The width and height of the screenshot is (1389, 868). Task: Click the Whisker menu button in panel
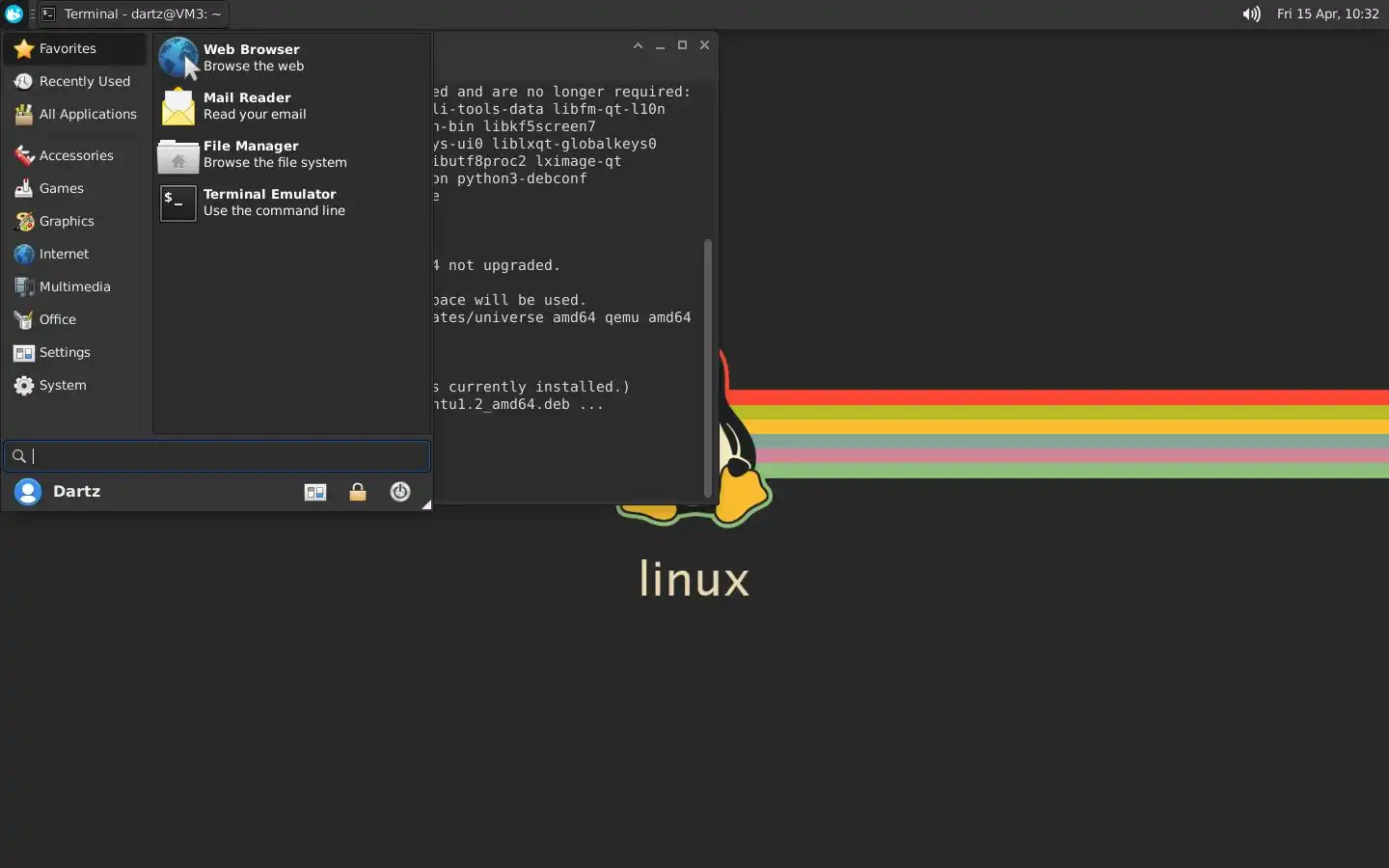point(14,14)
